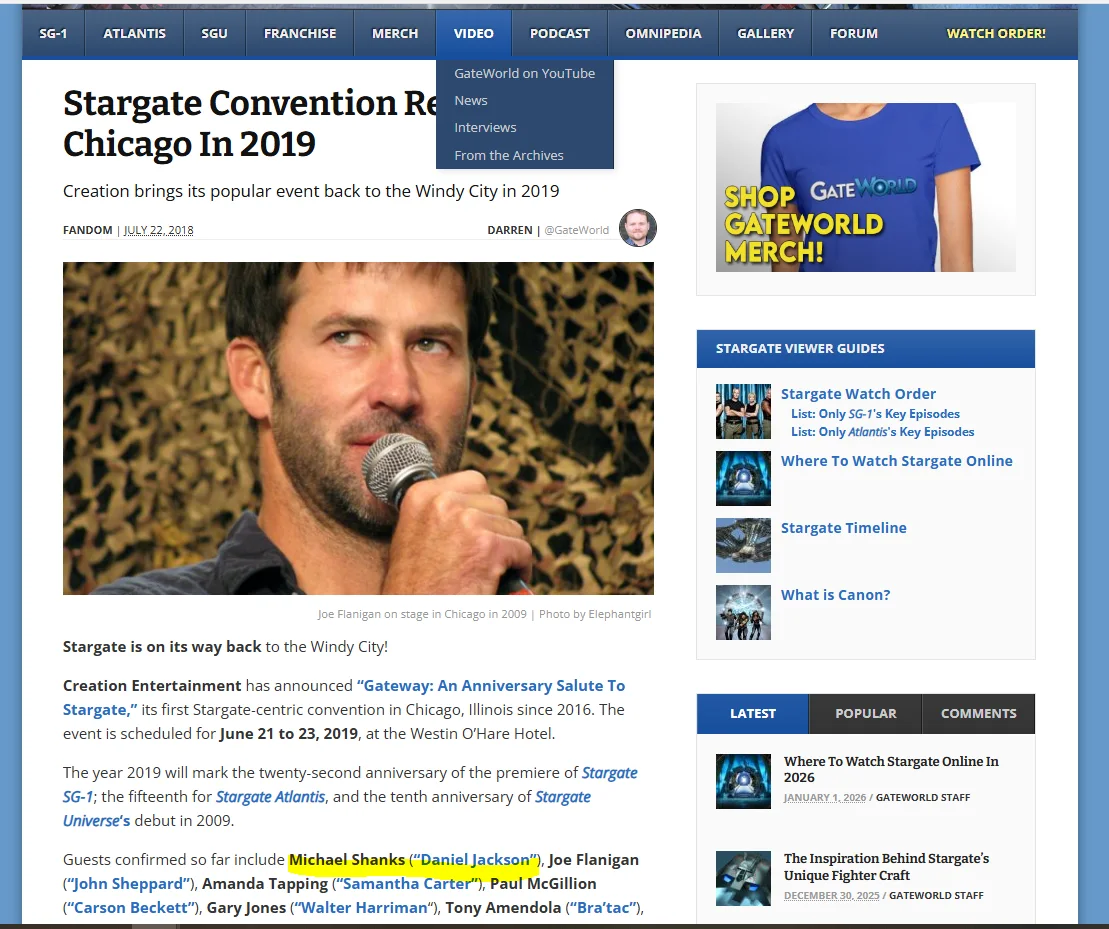1109x929 pixels.
Task: Click the FANDOM category label
Action: point(88,230)
